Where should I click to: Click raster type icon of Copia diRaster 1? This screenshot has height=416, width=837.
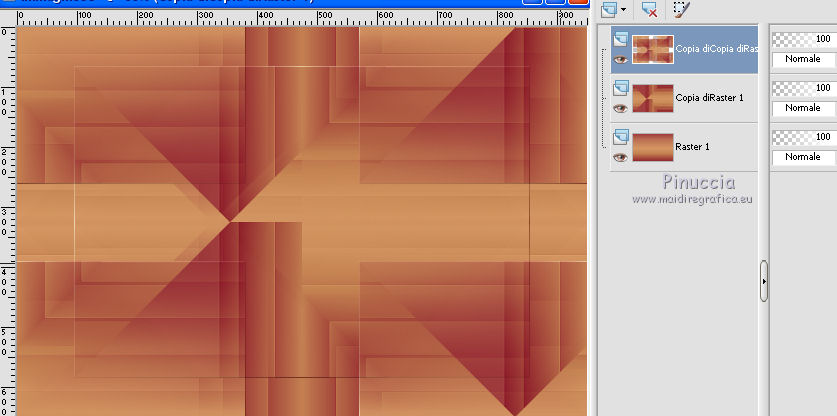621,88
